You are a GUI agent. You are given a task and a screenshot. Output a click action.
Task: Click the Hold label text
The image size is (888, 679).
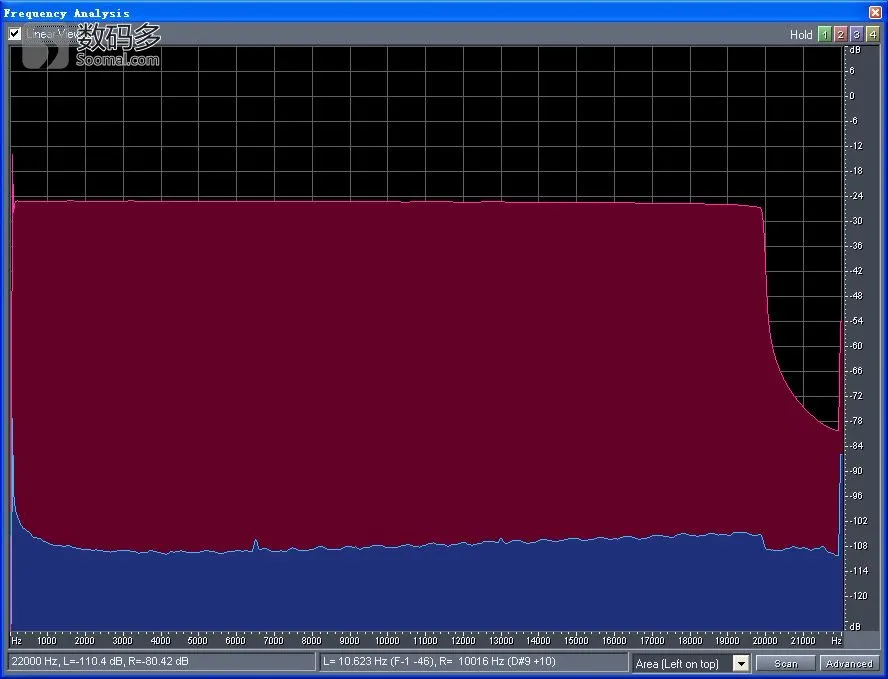pos(801,35)
